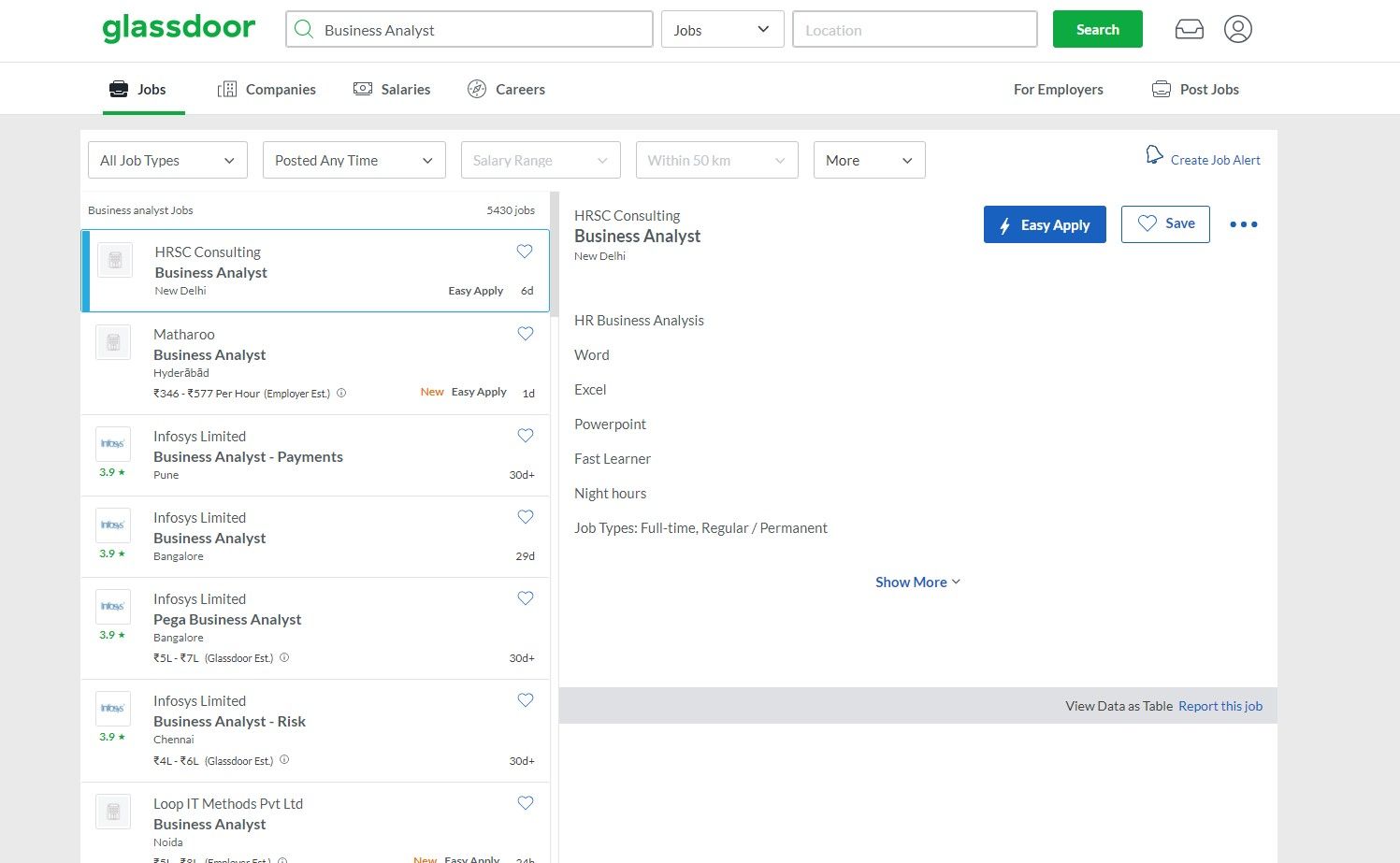
Task: Click the green Search button
Action: [1097, 29]
